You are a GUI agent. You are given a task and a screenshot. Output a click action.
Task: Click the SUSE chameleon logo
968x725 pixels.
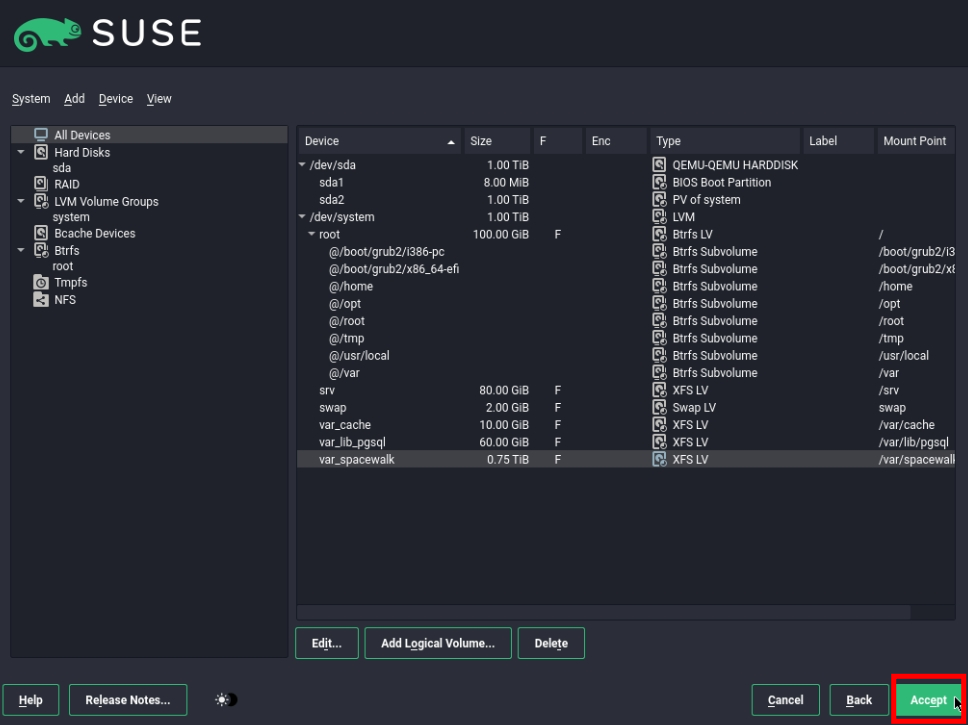[x=48, y=33]
